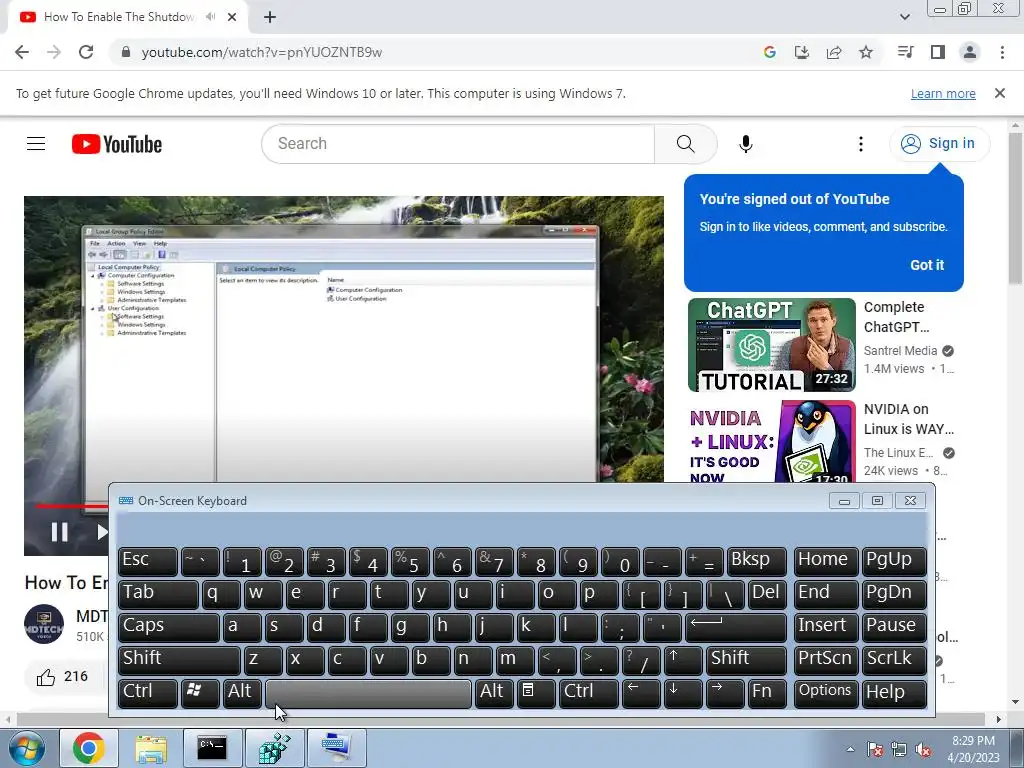
Task: Go back to the previous page
Action: coord(22,52)
